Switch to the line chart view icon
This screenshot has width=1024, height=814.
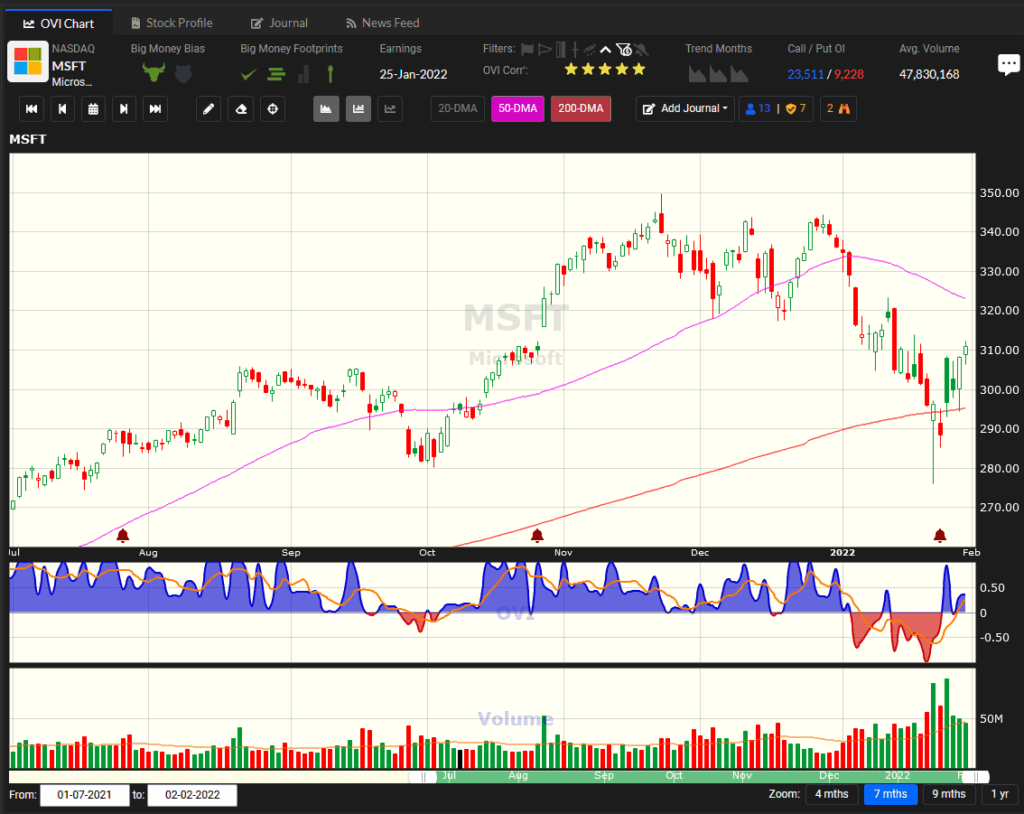tap(390, 109)
